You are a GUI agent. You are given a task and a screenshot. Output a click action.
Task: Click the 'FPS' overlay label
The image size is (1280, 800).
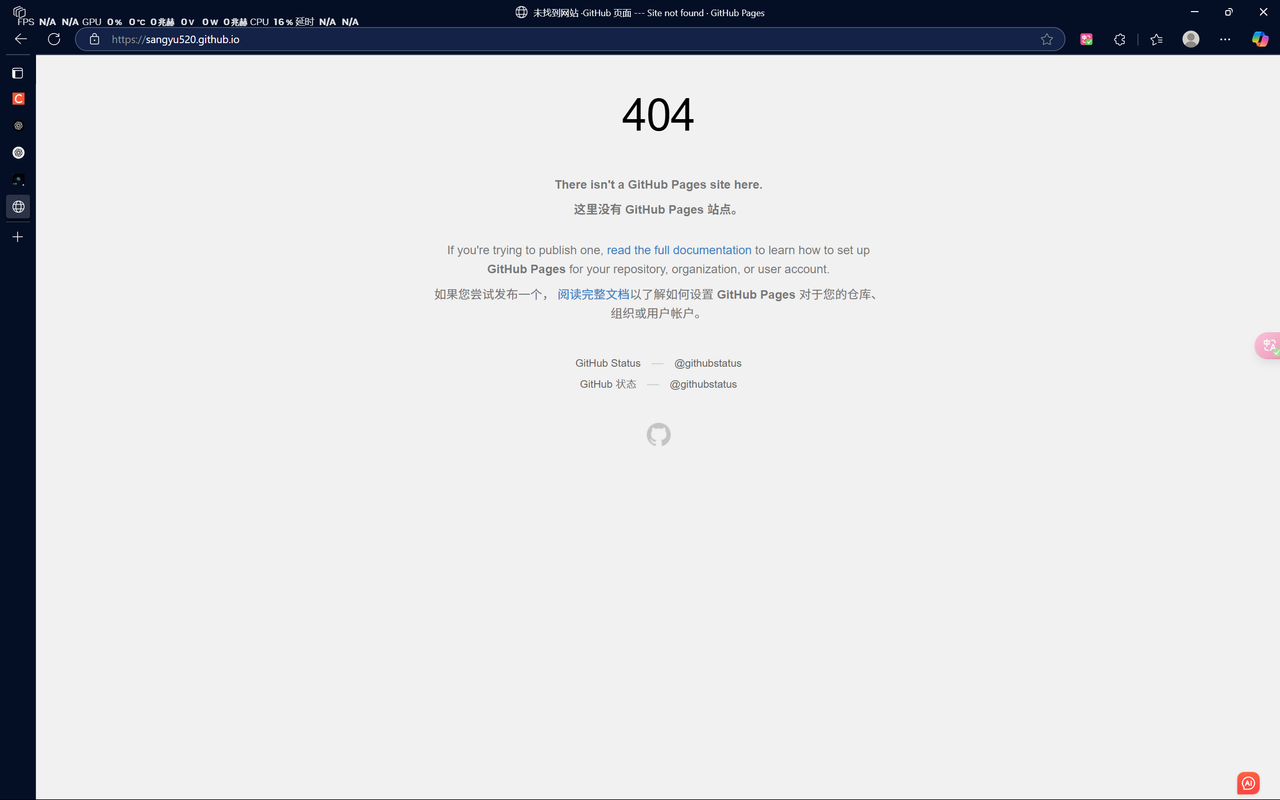coord(26,21)
